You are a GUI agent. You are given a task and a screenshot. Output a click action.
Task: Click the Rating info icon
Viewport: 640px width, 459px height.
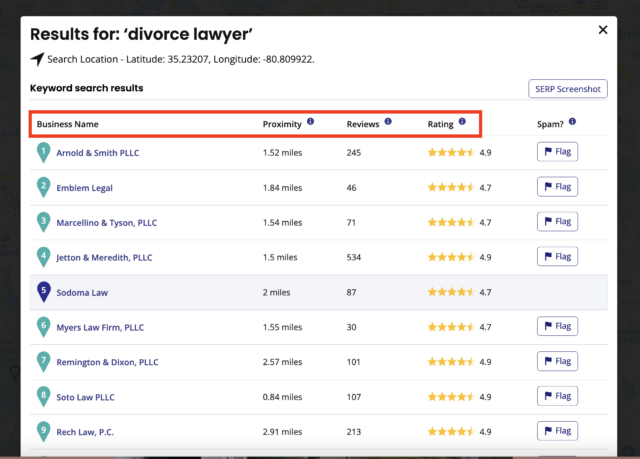click(462, 122)
